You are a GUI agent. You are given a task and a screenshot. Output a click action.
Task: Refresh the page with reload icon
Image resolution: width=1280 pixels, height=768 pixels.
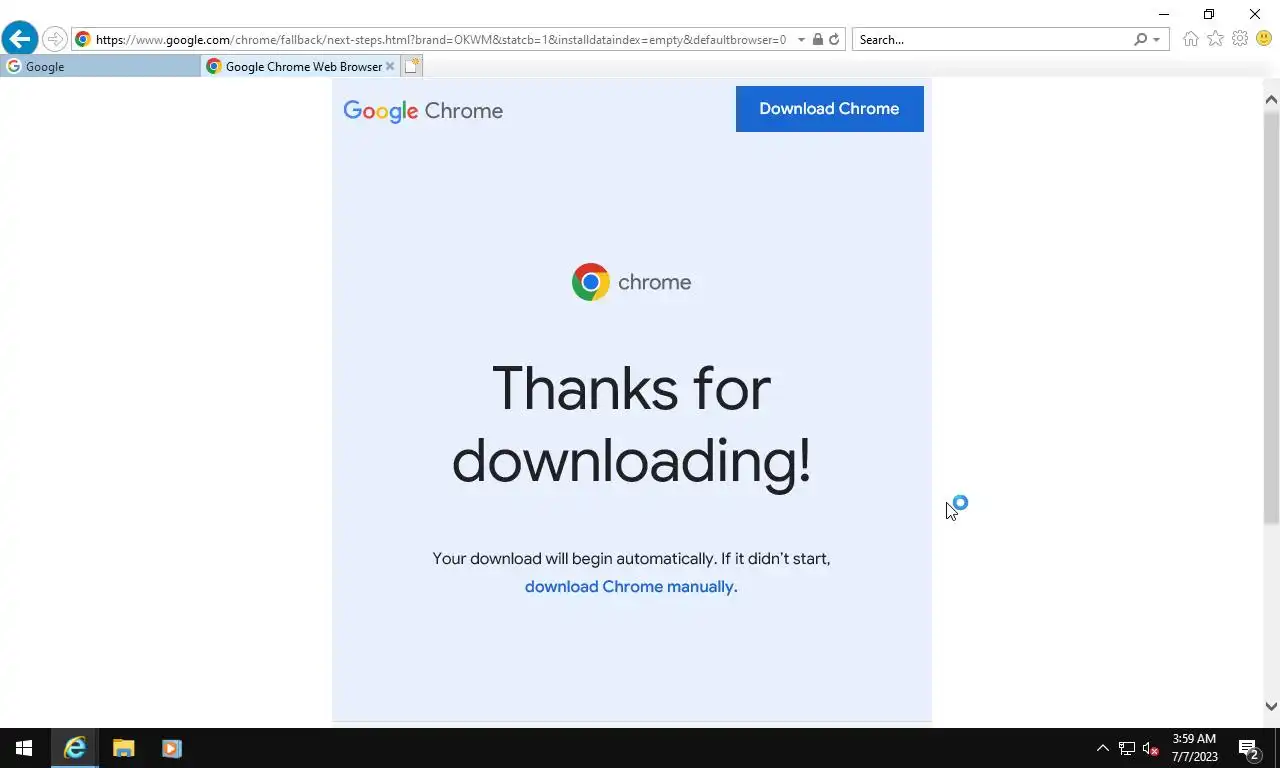pyautogui.click(x=834, y=39)
